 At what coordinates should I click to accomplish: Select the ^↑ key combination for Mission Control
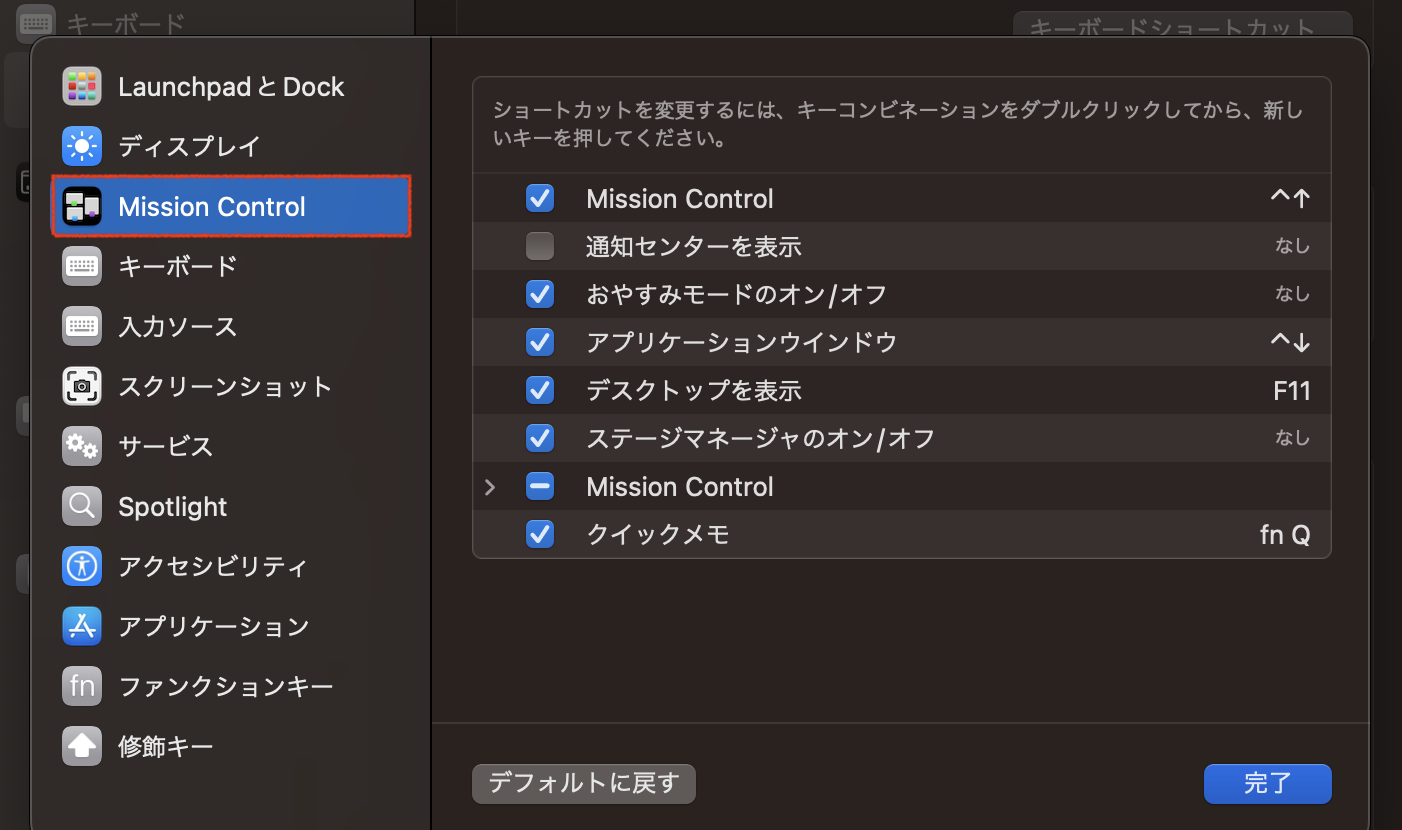click(x=1290, y=199)
